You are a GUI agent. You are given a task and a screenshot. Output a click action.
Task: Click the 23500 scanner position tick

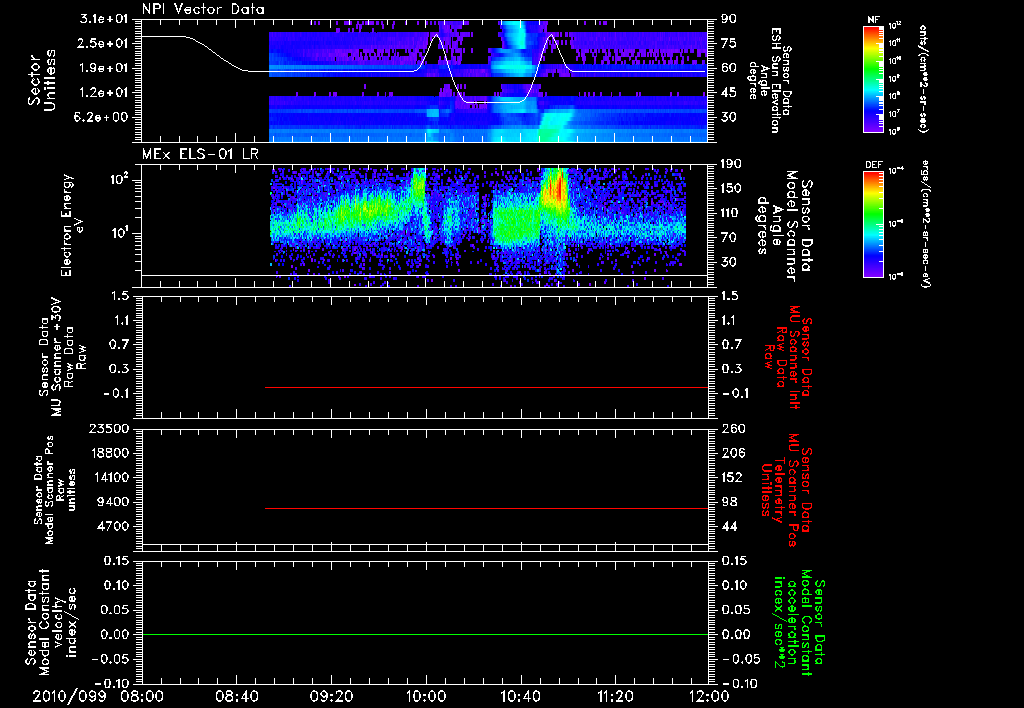click(109, 429)
